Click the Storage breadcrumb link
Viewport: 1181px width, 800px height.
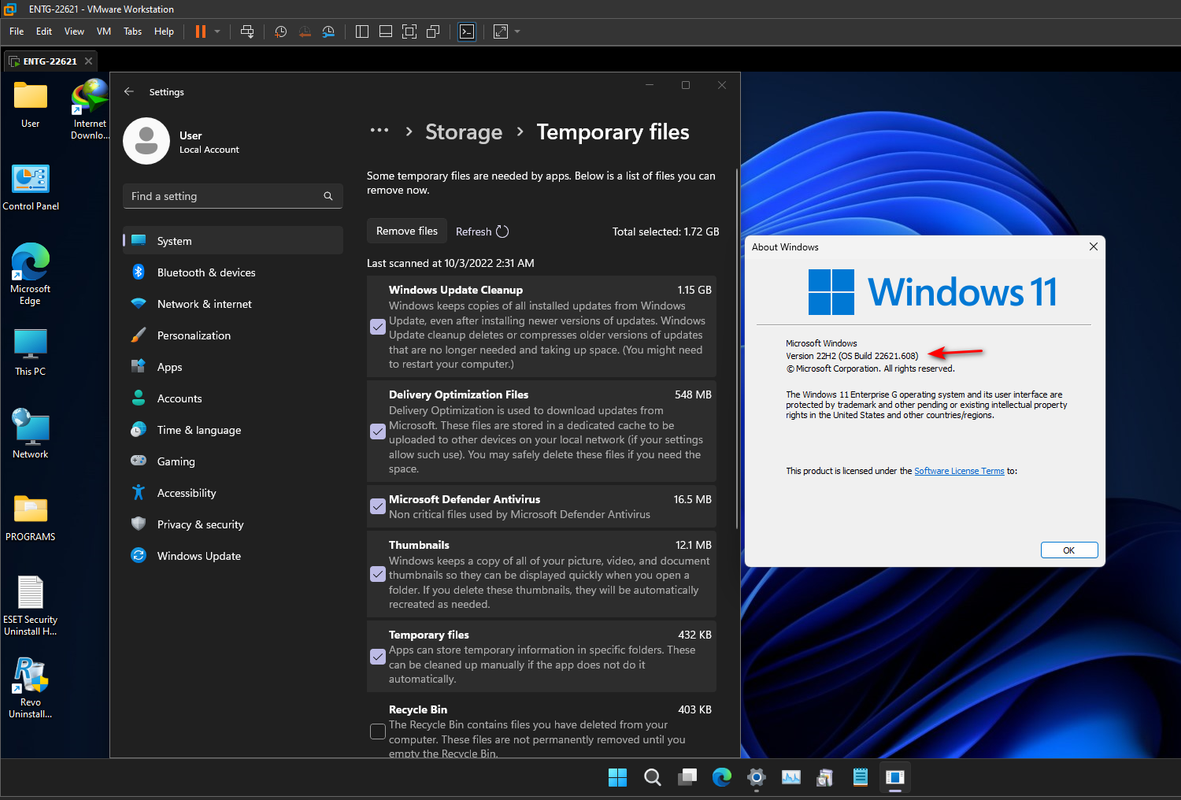click(463, 132)
